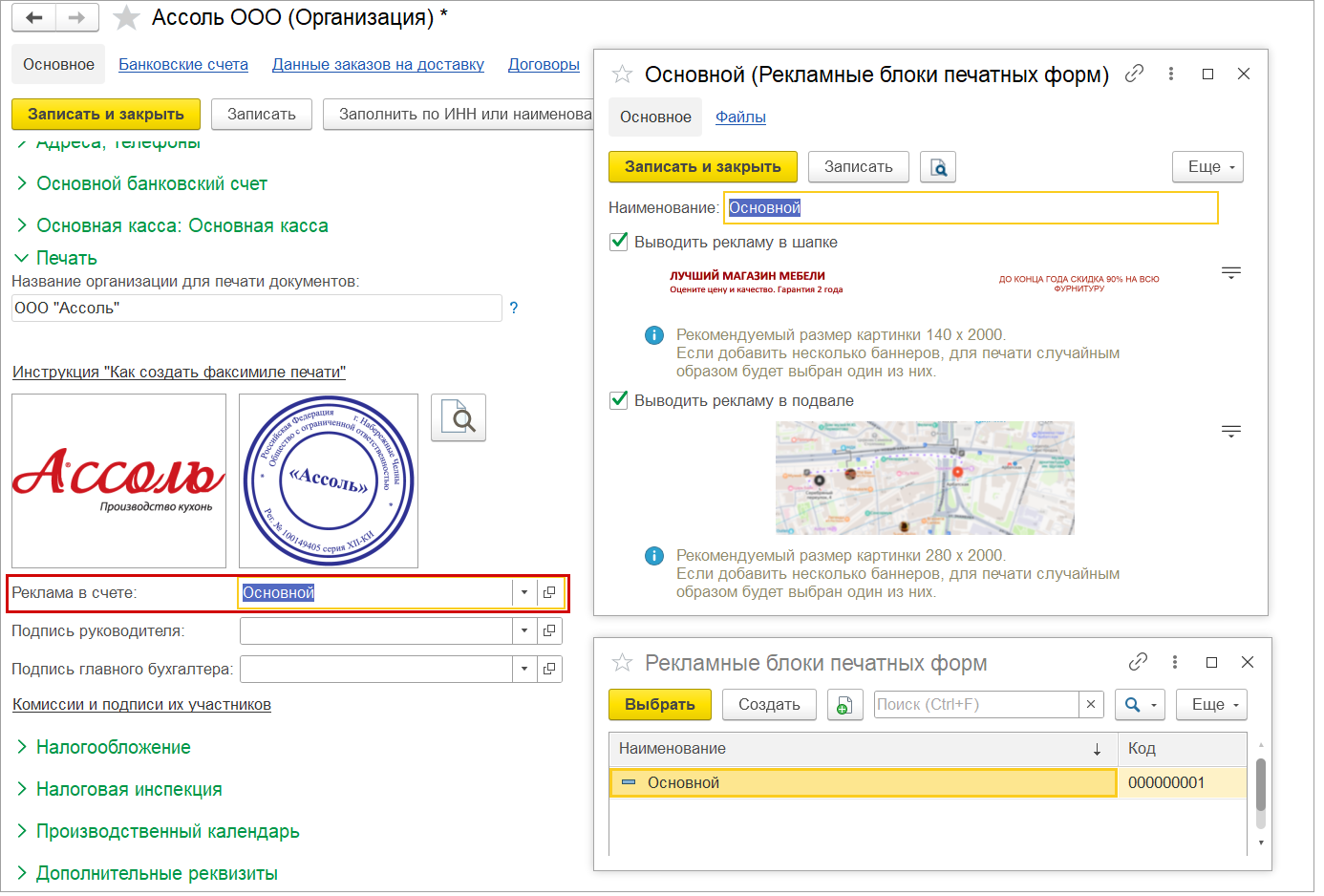Expand the Налогообложение section
Image resolution: width=1324 pixels, height=896 pixels.
pos(113,747)
